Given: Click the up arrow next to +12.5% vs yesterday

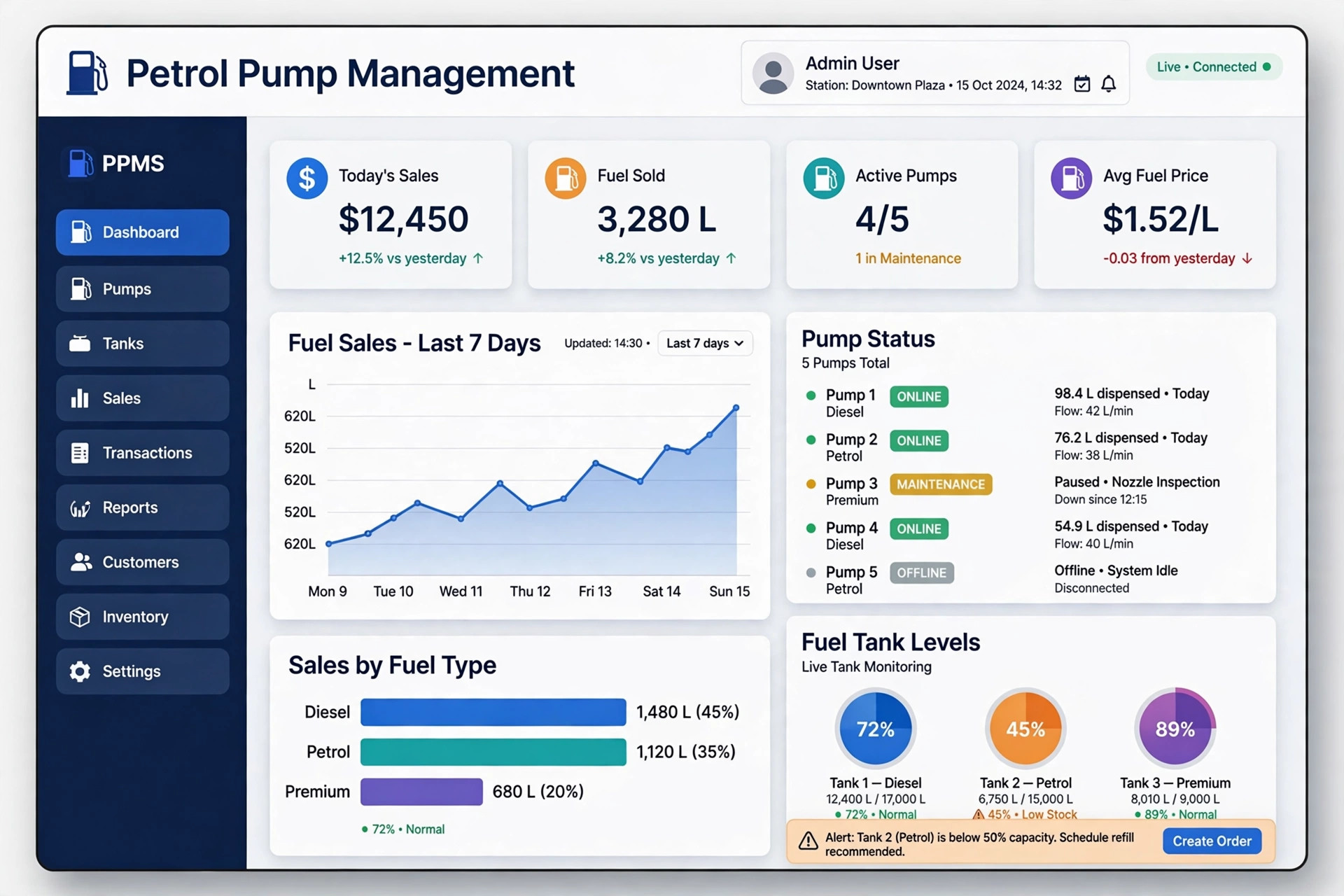Looking at the screenshot, I should [x=478, y=258].
